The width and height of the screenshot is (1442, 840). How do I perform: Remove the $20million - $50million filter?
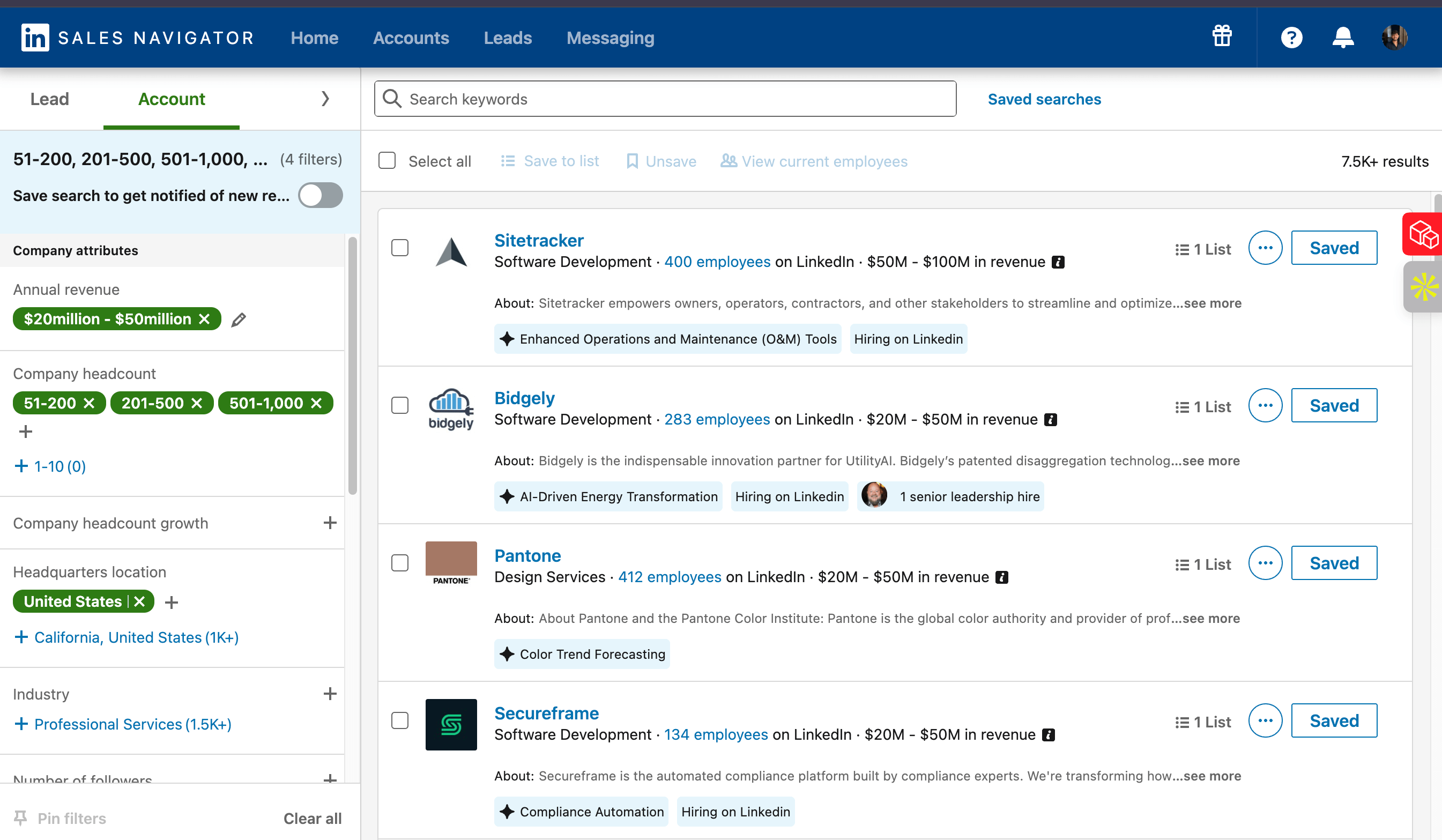pos(204,319)
